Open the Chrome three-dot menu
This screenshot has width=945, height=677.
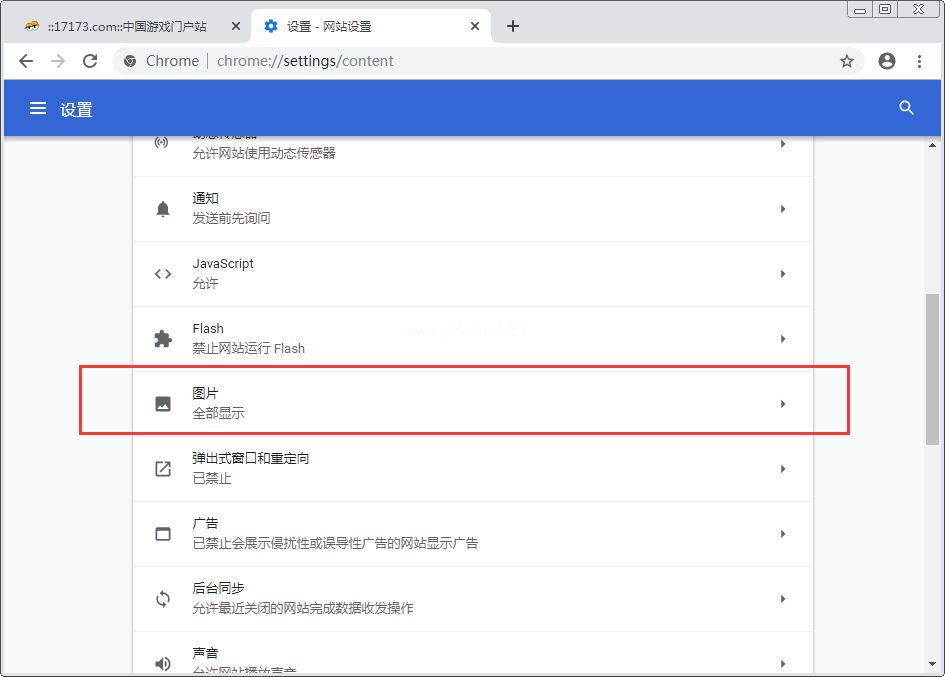point(920,61)
